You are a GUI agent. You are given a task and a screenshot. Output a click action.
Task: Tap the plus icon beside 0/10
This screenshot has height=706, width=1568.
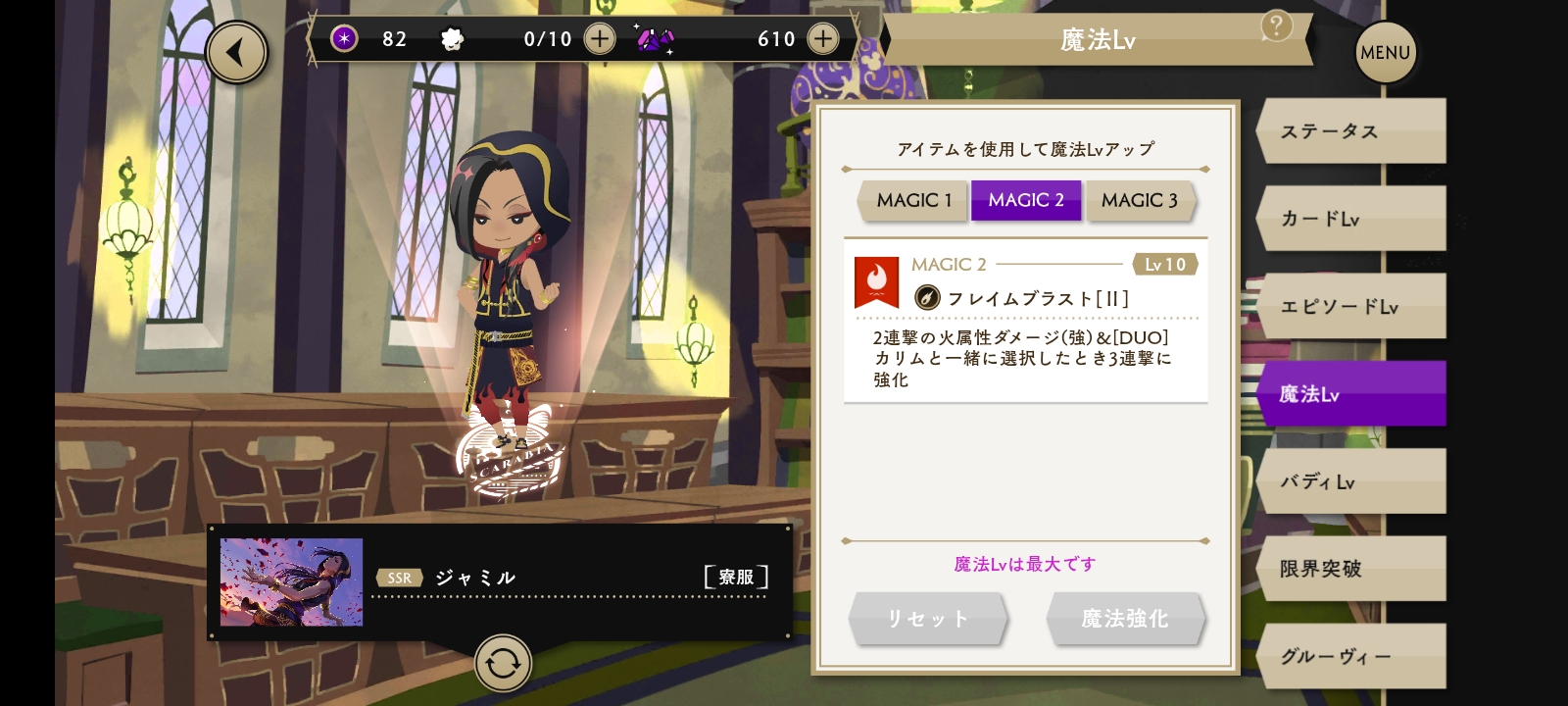[x=600, y=38]
